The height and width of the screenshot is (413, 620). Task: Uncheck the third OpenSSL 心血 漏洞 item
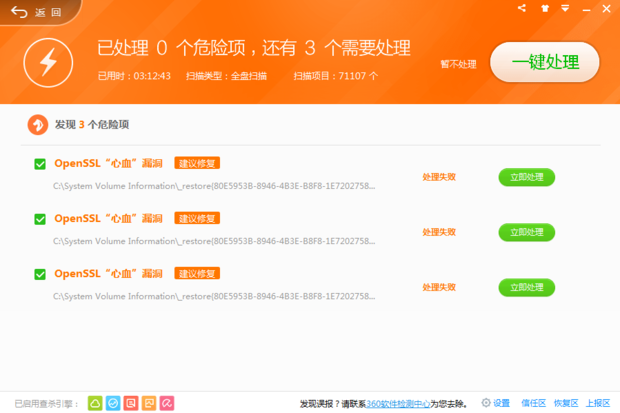point(40,274)
